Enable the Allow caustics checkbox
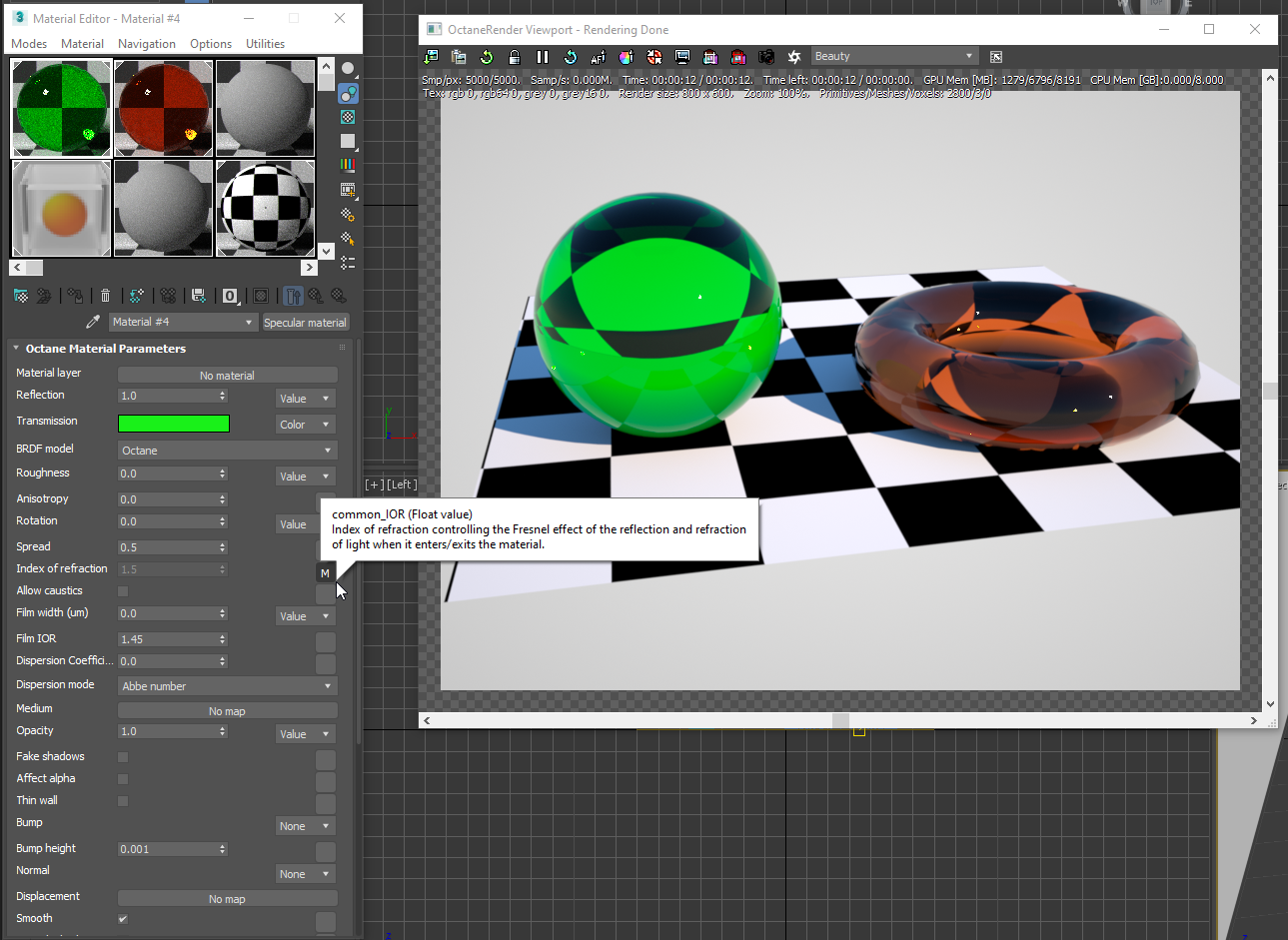The image size is (1288, 940). [123, 591]
